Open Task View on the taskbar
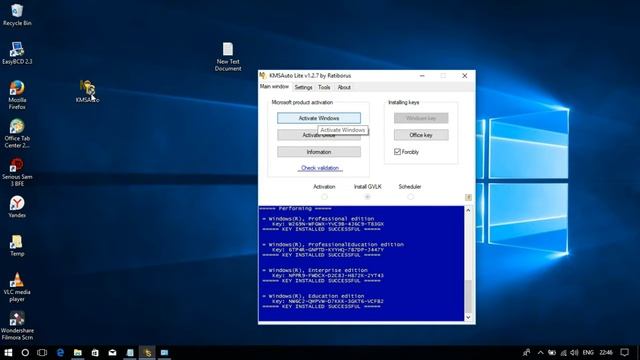640x360 pixels. [42, 352]
